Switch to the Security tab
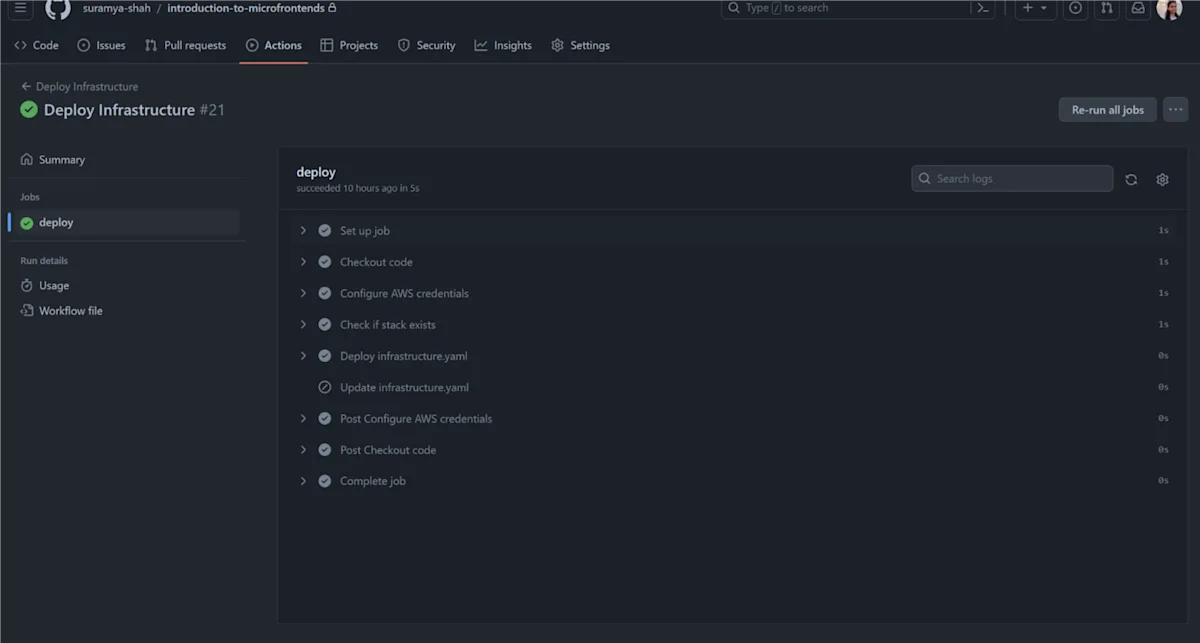Image resolution: width=1200 pixels, height=643 pixels. point(426,45)
